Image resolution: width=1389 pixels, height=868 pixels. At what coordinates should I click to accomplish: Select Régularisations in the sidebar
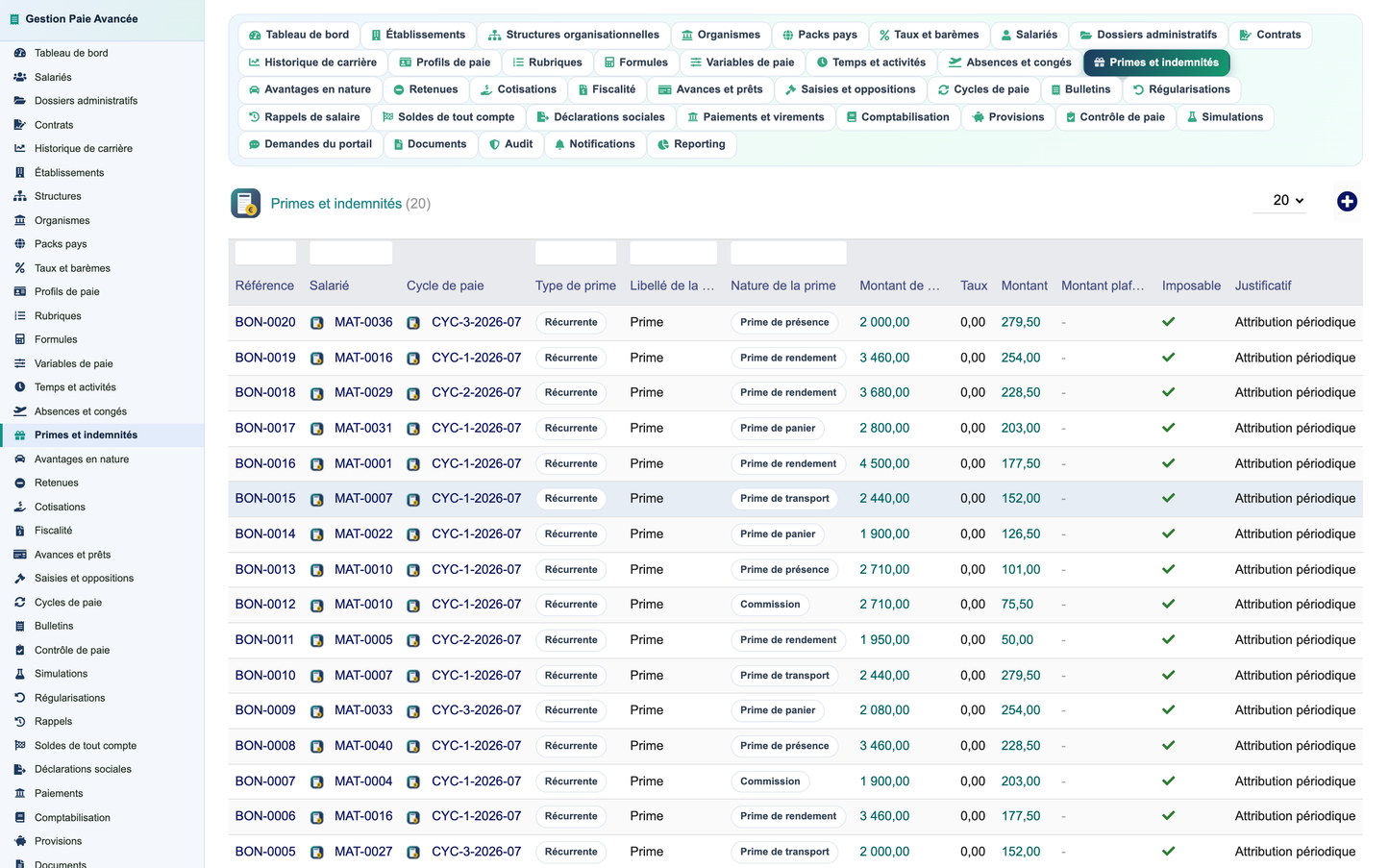70,698
